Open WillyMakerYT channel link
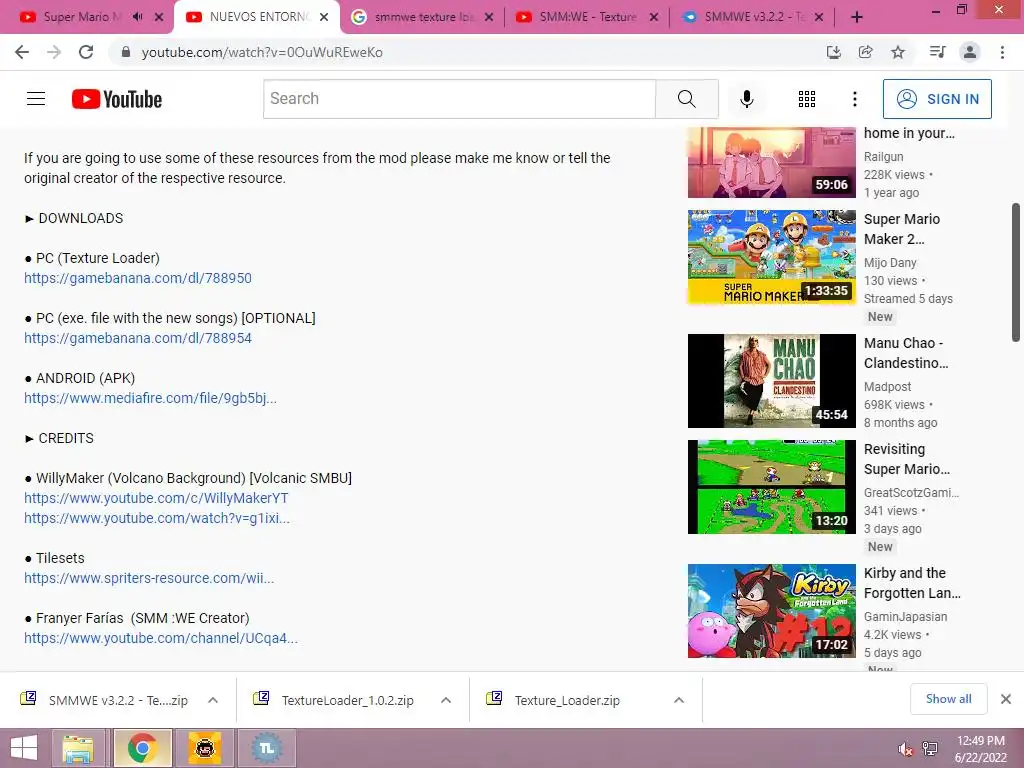The height and width of the screenshot is (768, 1024). 156,498
